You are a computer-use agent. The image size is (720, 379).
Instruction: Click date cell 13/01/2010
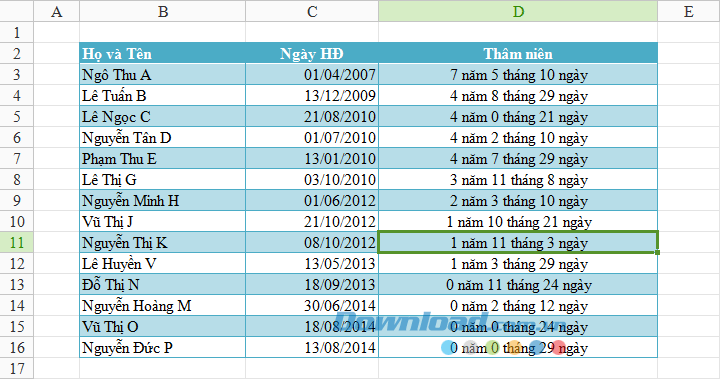(x=312, y=158)
